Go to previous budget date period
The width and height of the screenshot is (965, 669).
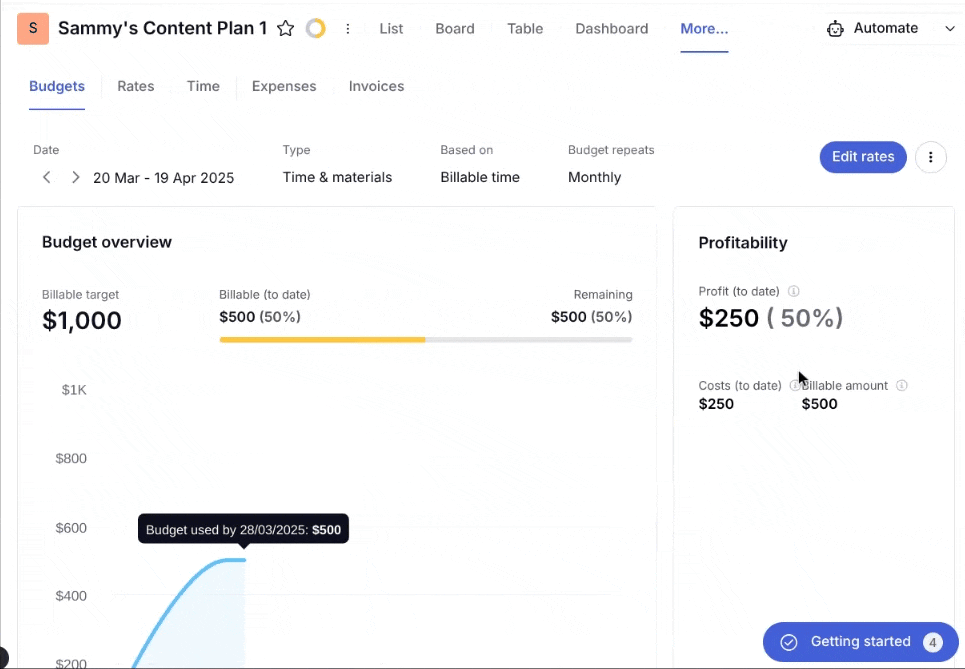47,177
